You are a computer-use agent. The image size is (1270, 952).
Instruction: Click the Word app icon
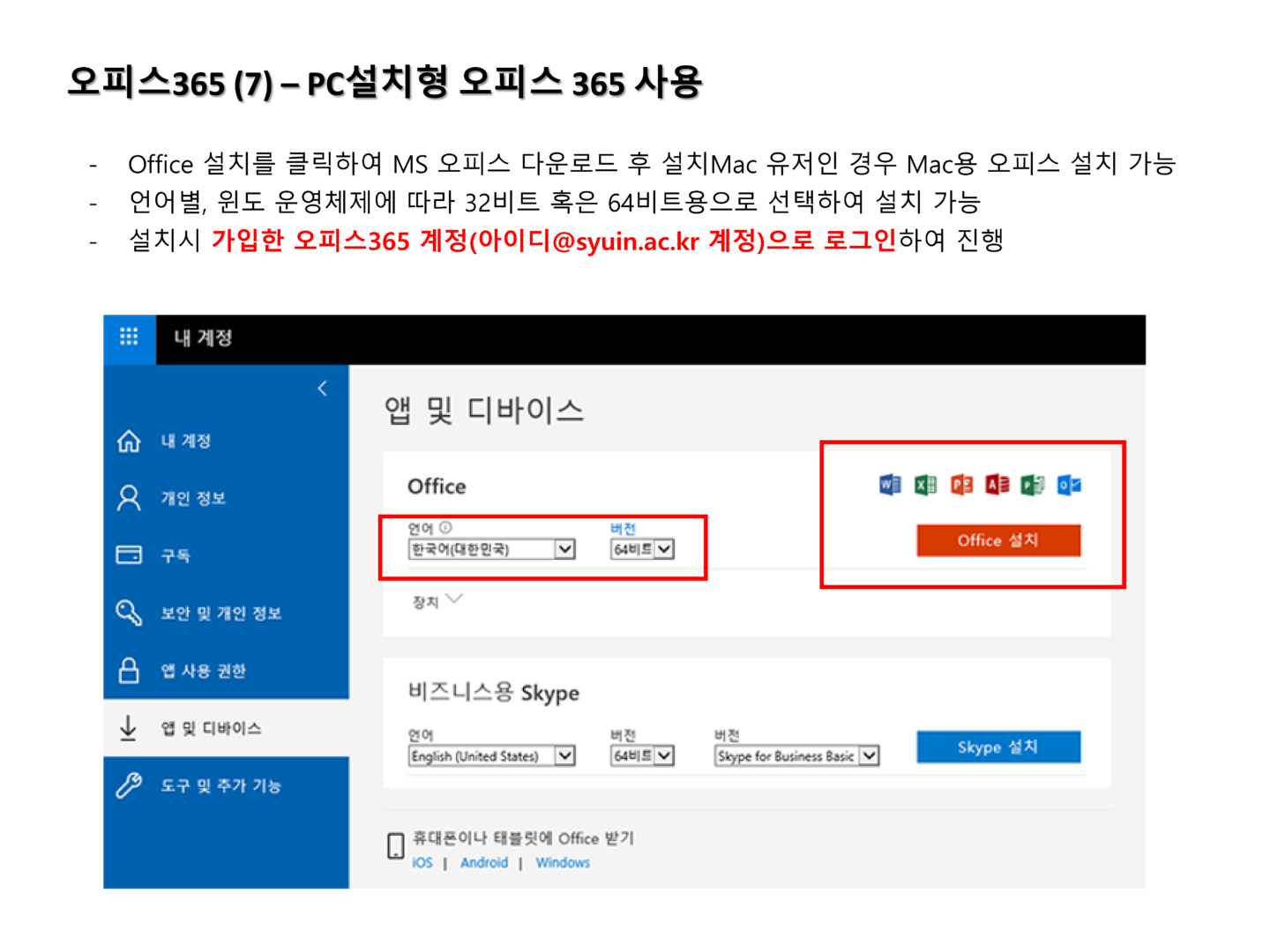tap(890, 485)
